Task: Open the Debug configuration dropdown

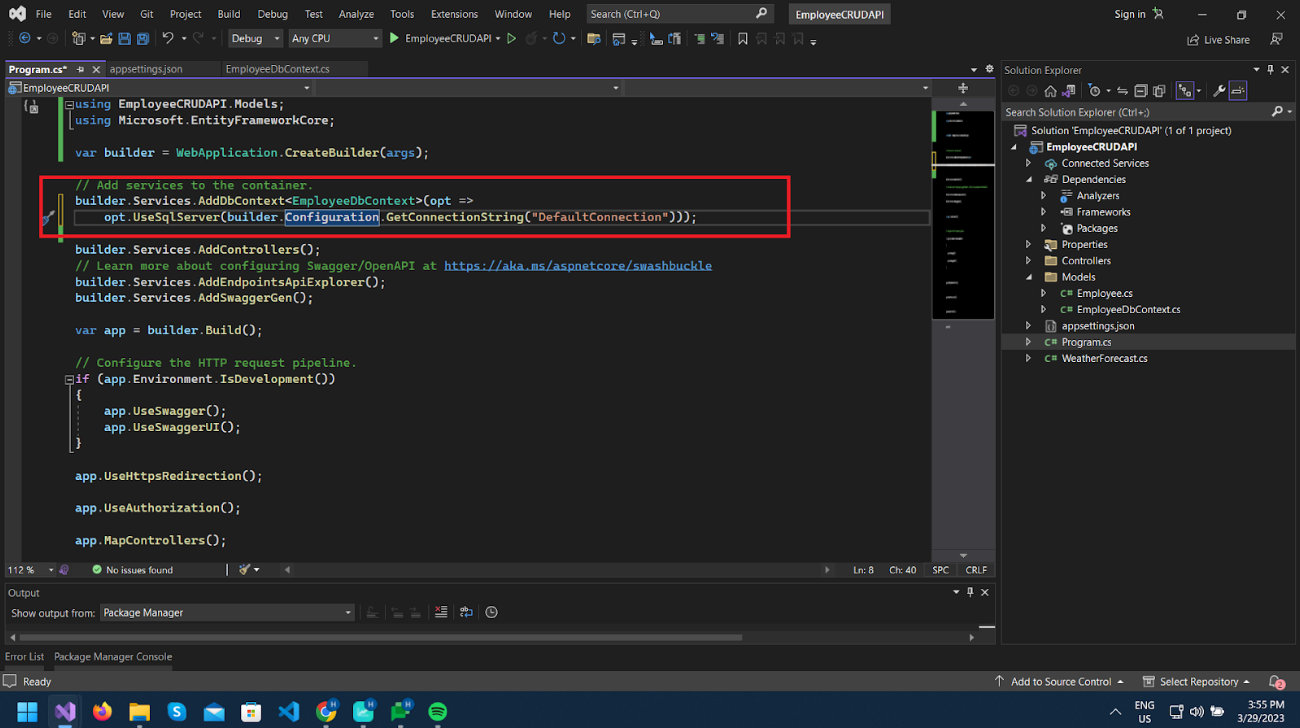Action: point(256,39)
